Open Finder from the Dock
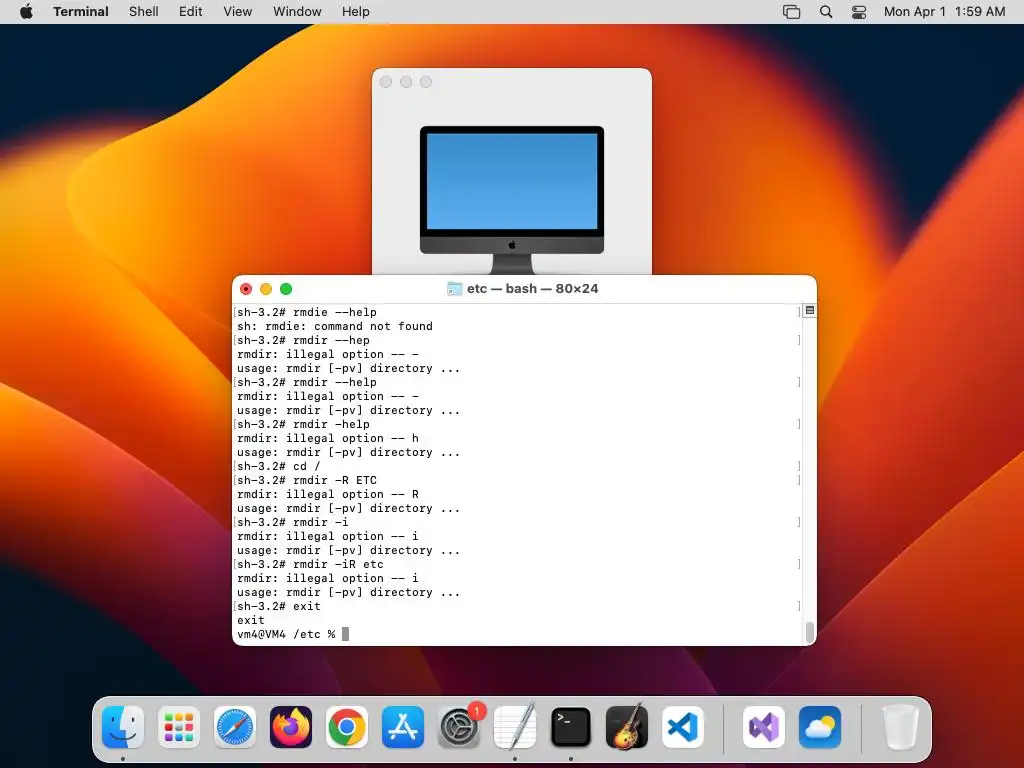The height and width of the screenshot is (768, 1024). pyautogui.click(x=123, y=727)
